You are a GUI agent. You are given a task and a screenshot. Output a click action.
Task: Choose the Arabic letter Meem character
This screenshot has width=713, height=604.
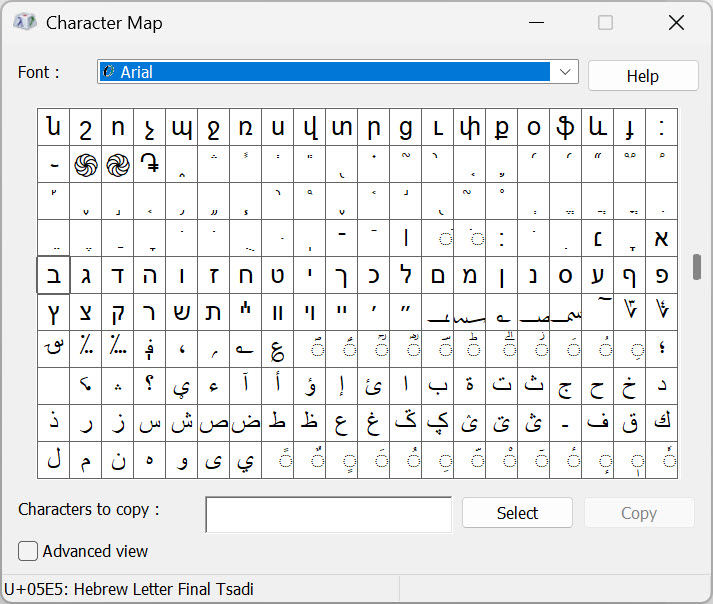pos(86,460)
